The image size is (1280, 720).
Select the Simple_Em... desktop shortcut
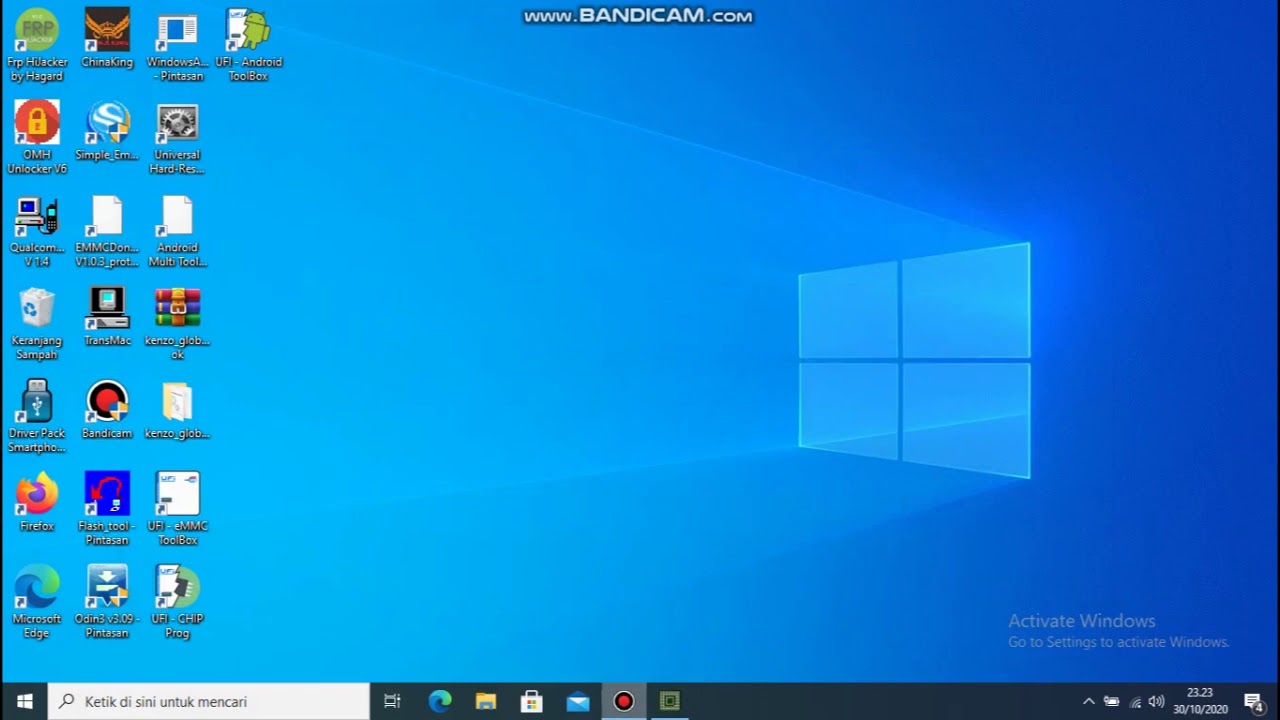[107, 131]
